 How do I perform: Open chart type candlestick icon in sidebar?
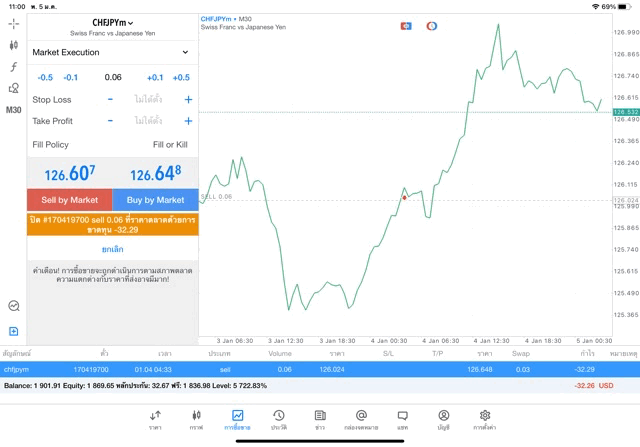(x=14, y=45)
